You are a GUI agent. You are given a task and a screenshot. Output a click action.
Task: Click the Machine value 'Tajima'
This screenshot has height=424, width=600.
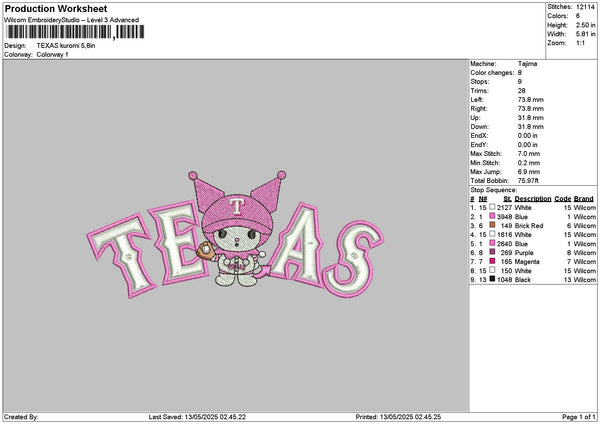tap(527, 64)
